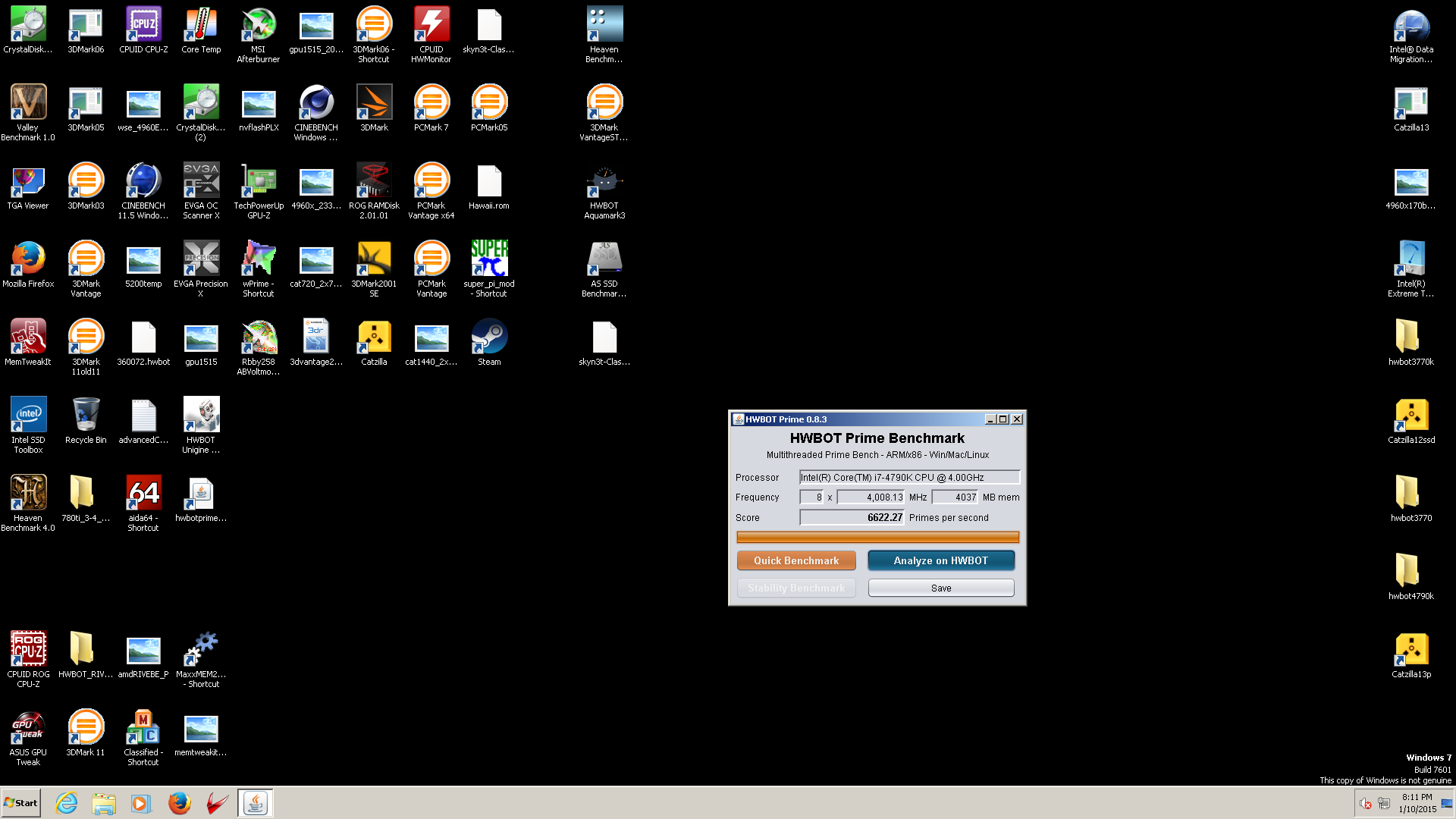Click the muted volume tray icon
The width and height of the screenshot is (1456, 819).
[x=1366, y=804]
